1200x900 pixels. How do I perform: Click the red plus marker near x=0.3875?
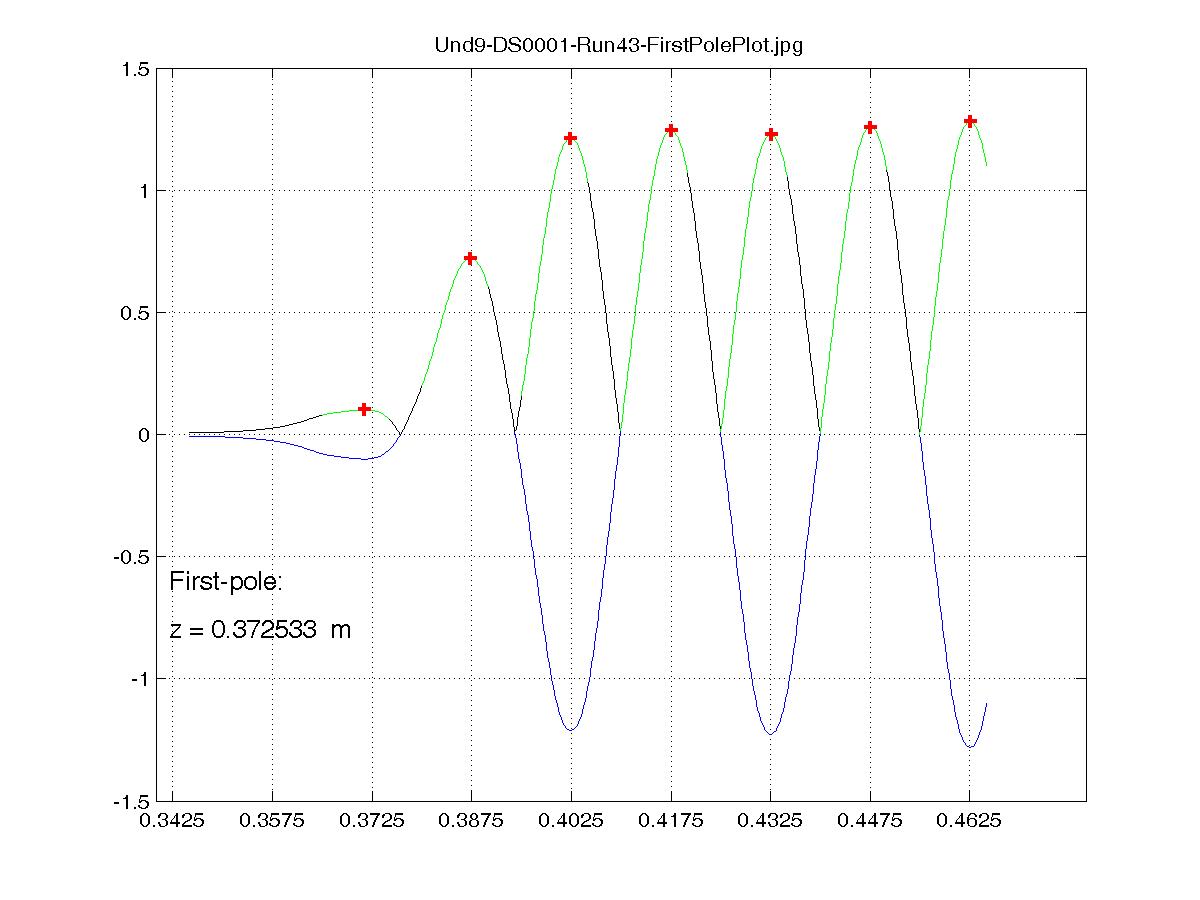(470, 258)
